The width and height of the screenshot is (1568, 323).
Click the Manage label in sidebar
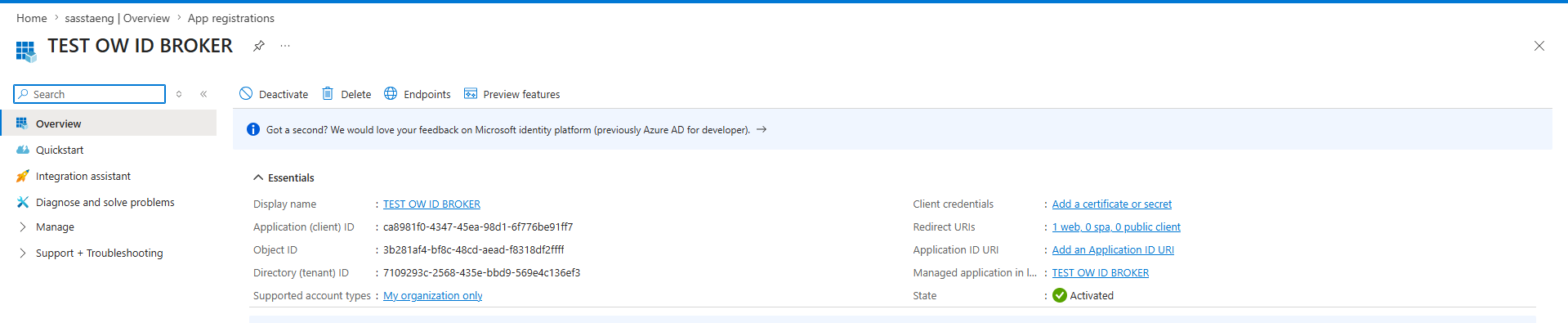click(55, 227)
